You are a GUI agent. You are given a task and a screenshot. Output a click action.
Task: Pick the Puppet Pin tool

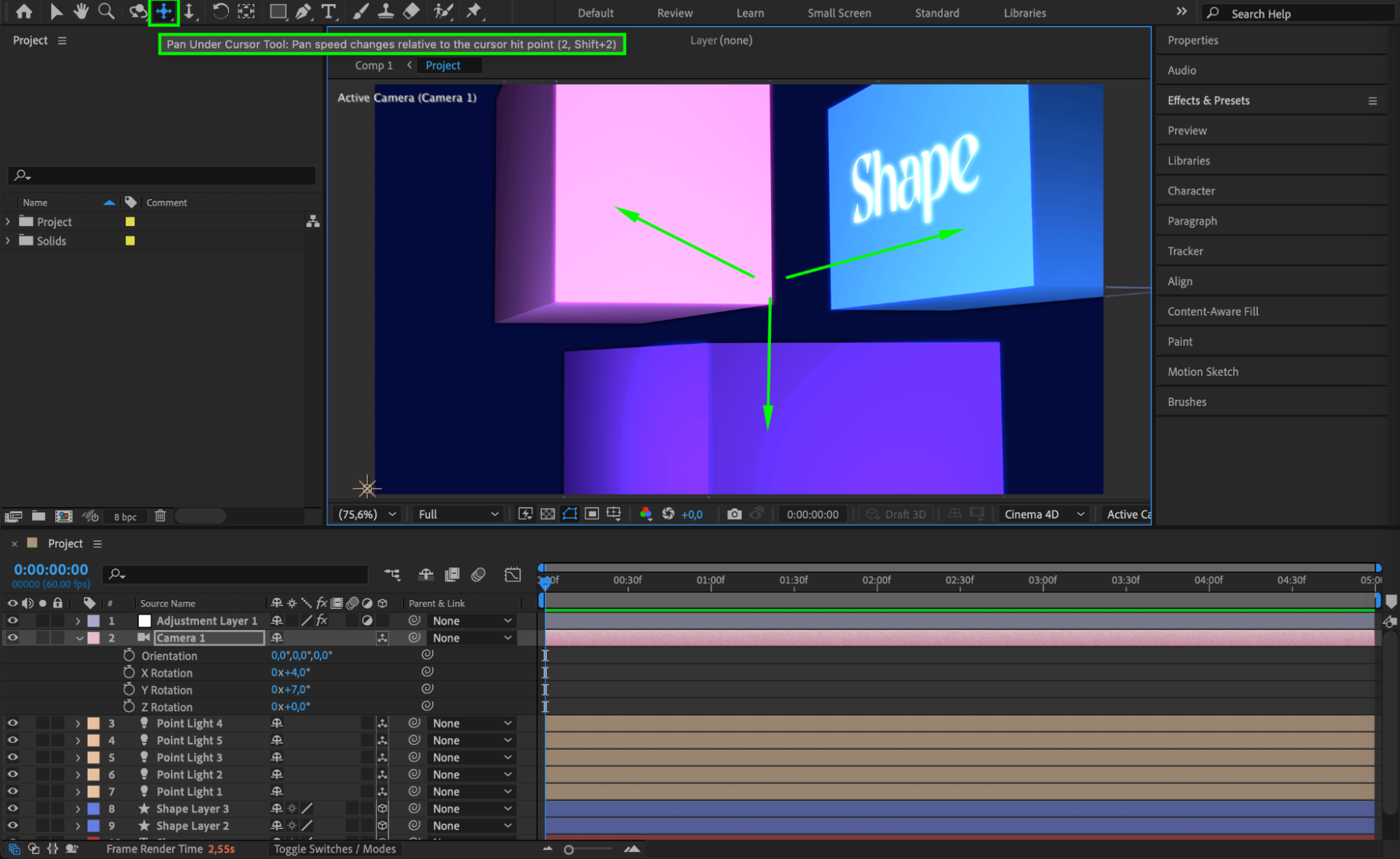pos(474,11)
